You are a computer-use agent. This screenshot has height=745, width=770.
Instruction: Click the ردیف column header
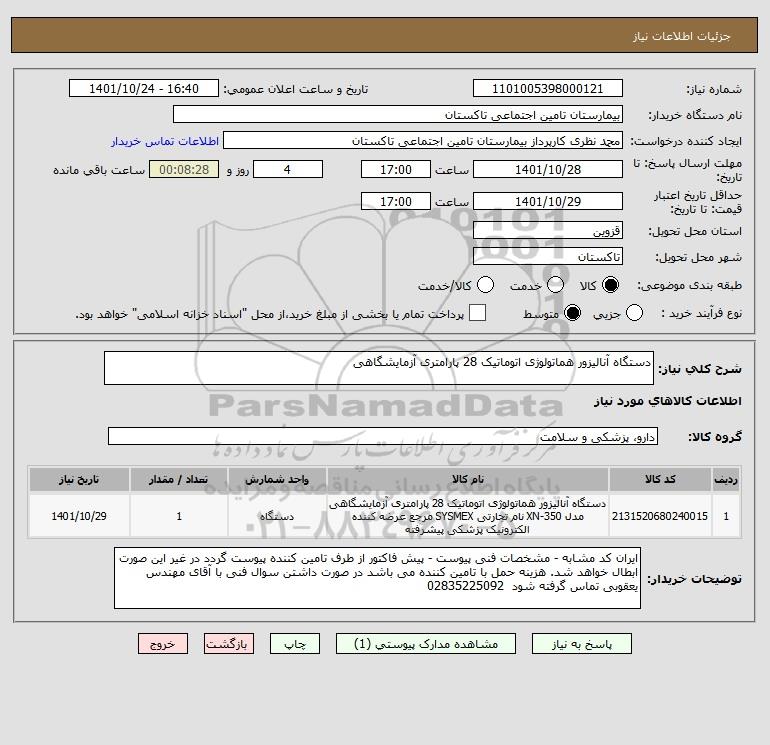click(726, 479)
